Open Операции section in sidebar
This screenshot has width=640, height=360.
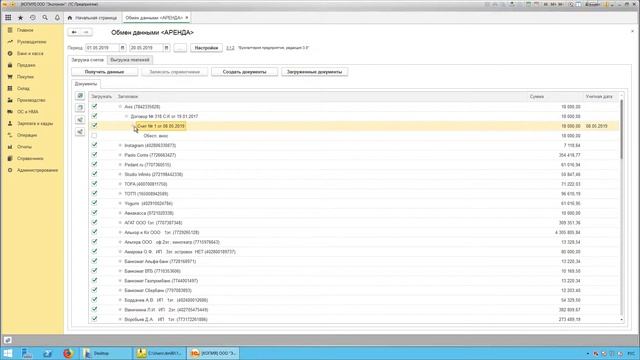(27, 135)
